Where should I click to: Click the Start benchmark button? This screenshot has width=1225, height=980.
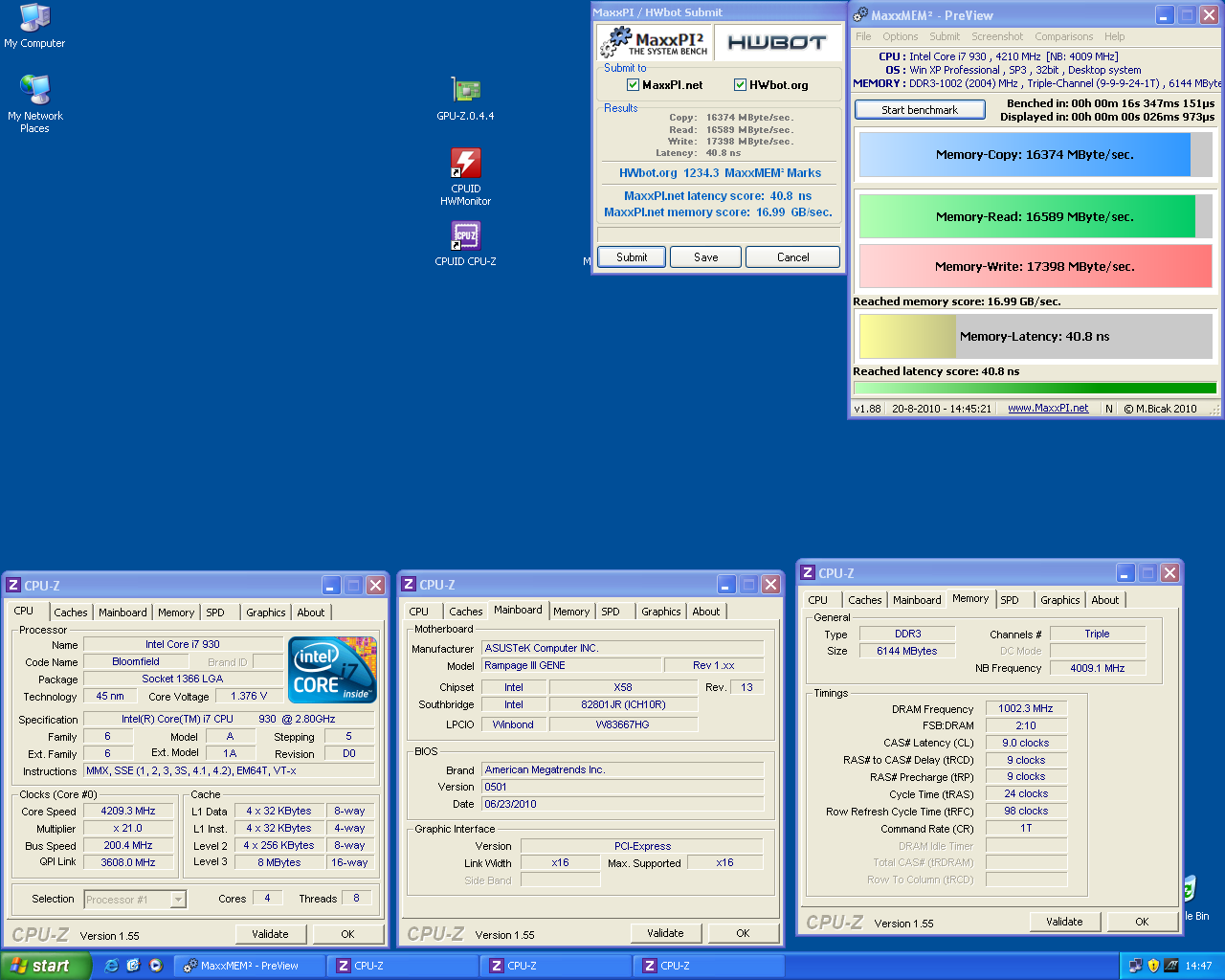[x=920, y=110]
